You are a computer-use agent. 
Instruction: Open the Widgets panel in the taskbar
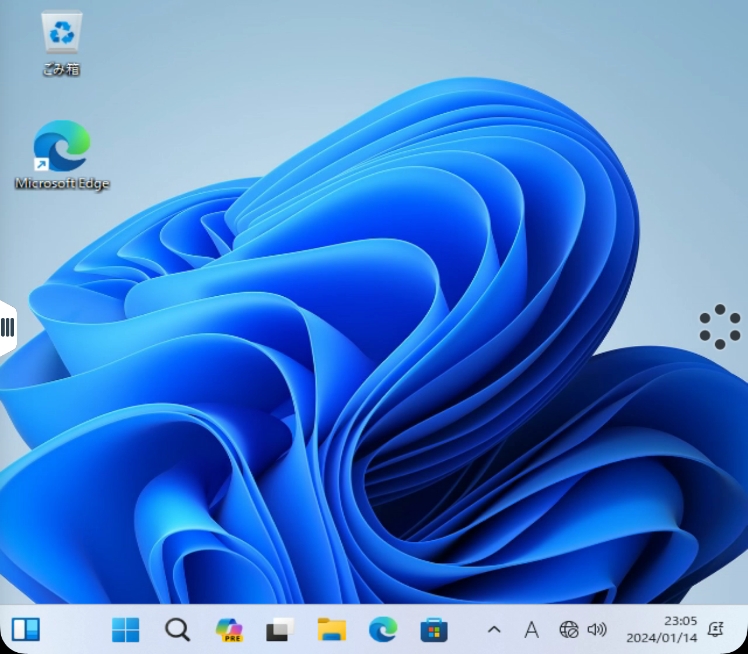[26, 630]
